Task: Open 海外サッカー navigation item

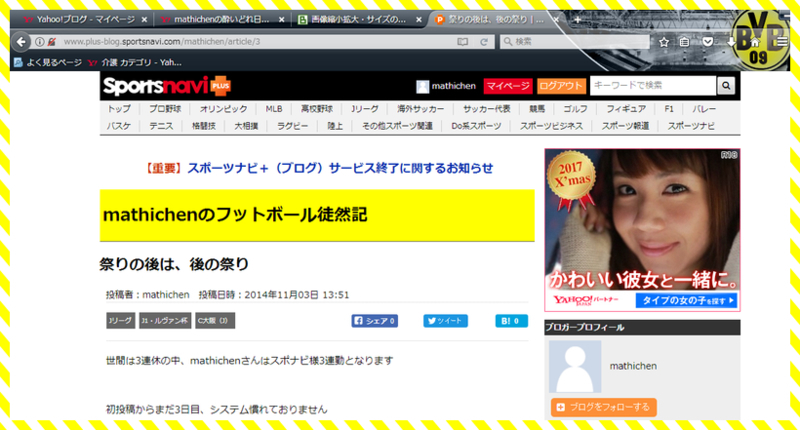Action: pyautogui.click(x=421, y=109)
